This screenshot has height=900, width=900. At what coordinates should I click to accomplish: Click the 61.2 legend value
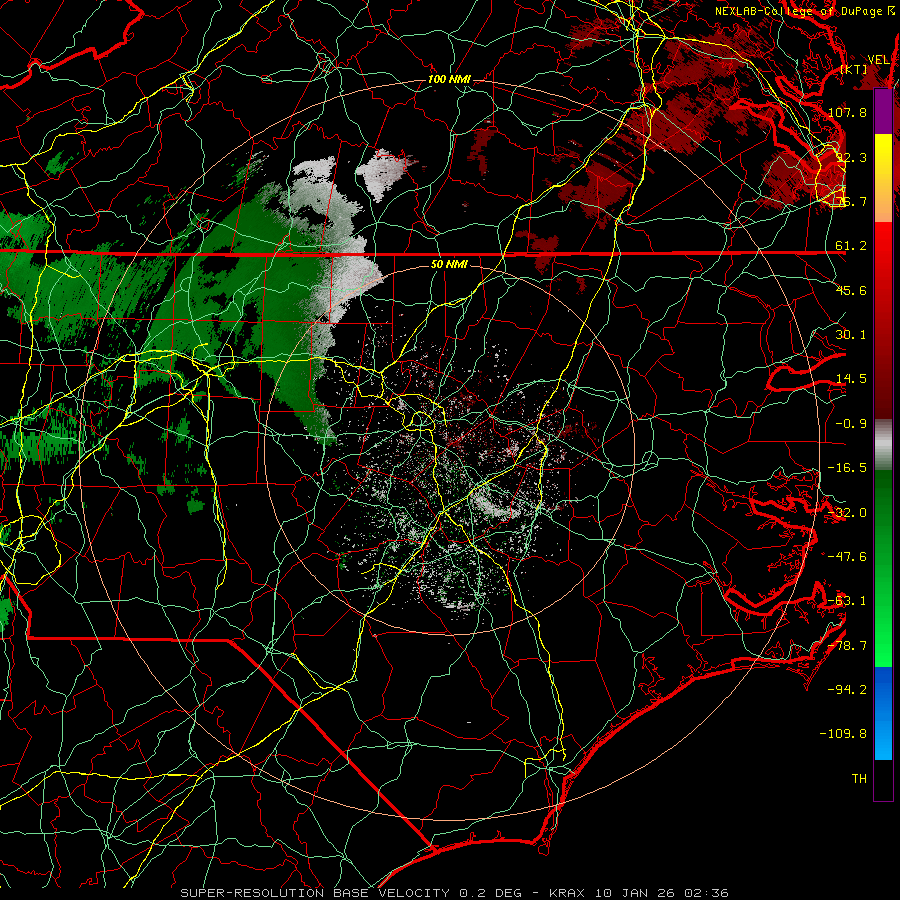[851, 246]
